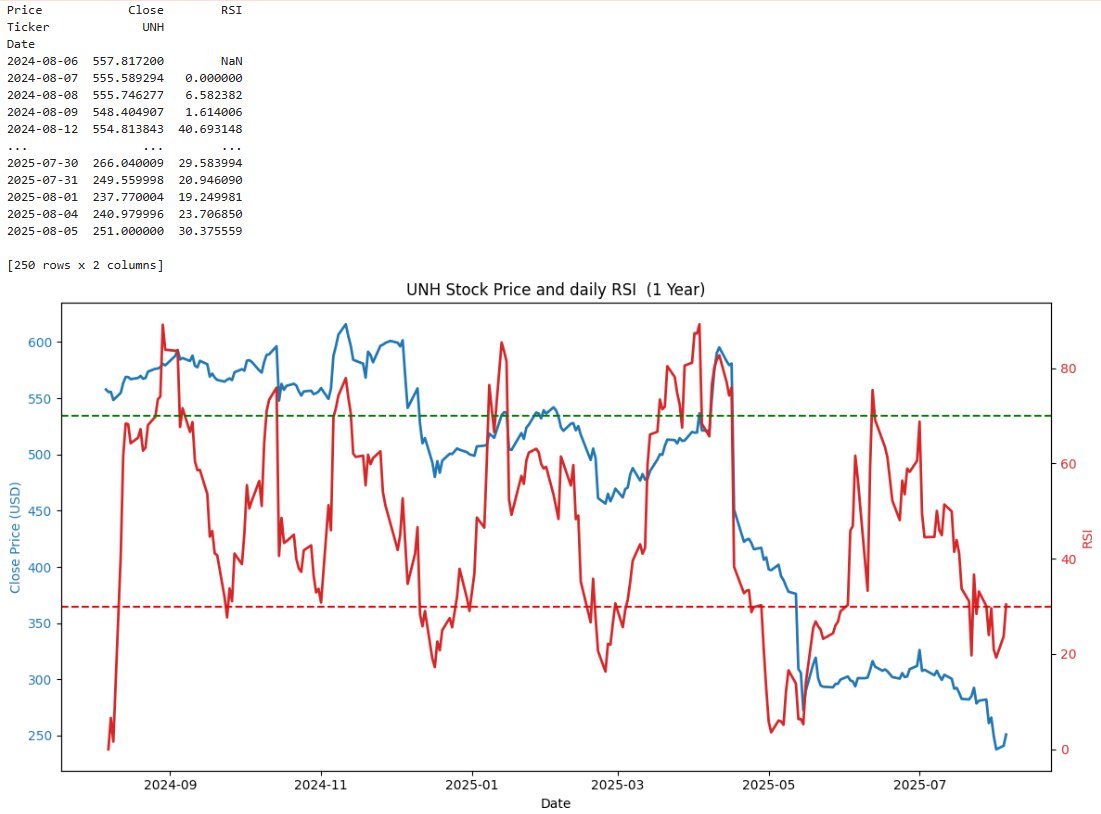Click the right-side 'RSI' axis label on the chart

click(x=1087, y=539)
